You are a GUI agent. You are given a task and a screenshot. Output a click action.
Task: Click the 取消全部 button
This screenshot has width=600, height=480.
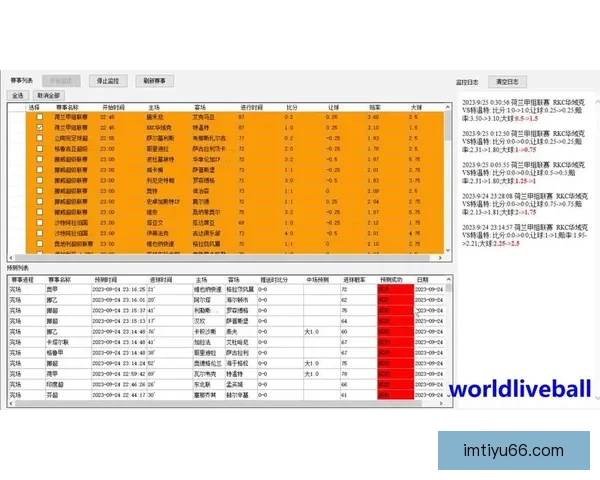pos(49,95)
